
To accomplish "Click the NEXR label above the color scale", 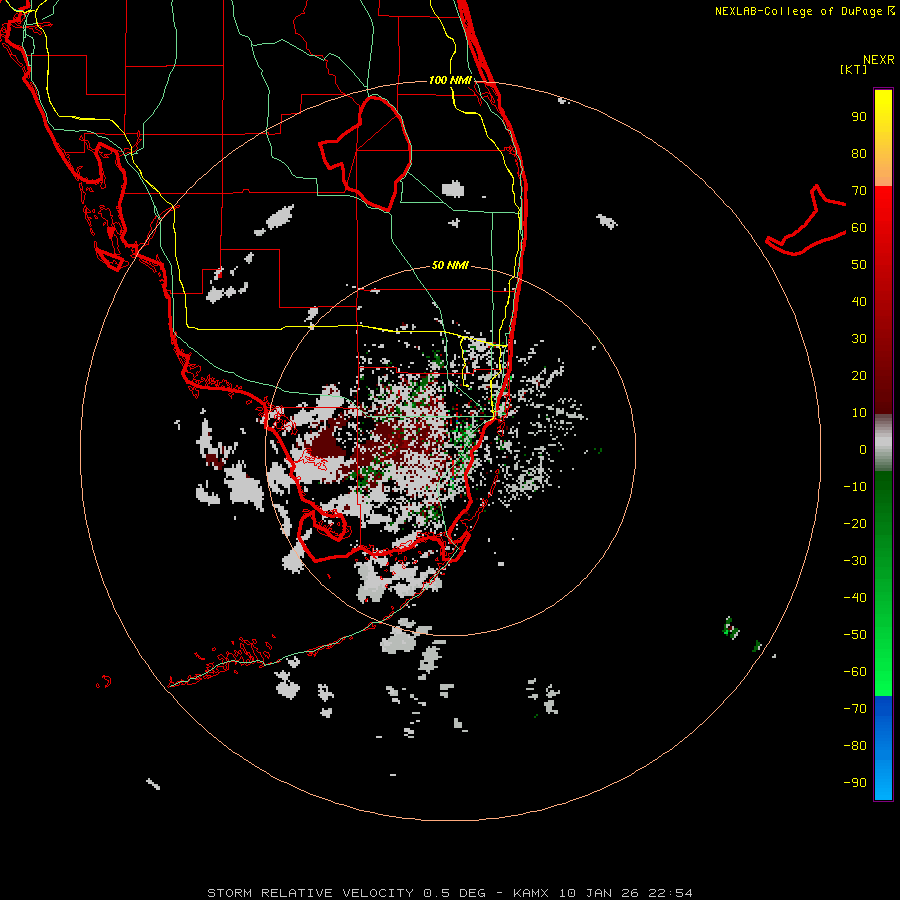I will (x=879, y=60).
